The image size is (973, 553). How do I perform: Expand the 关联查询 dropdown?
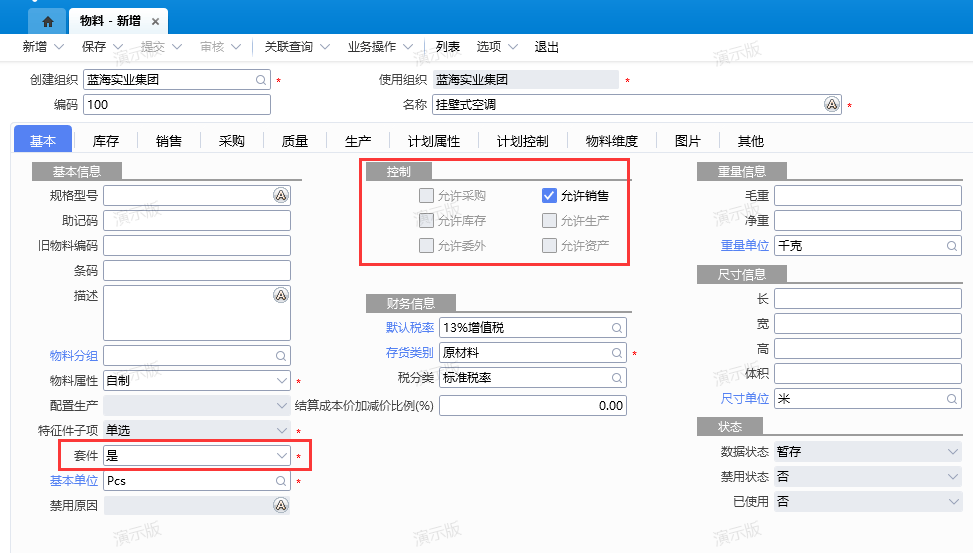tap(325, 47)
